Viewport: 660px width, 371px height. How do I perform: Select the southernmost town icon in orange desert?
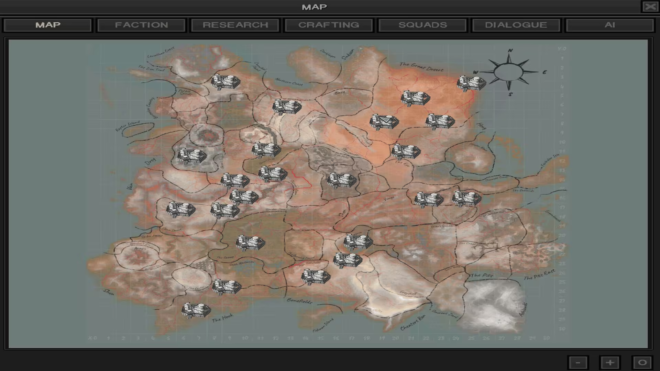pyautogui.click(x=406, y=151)
